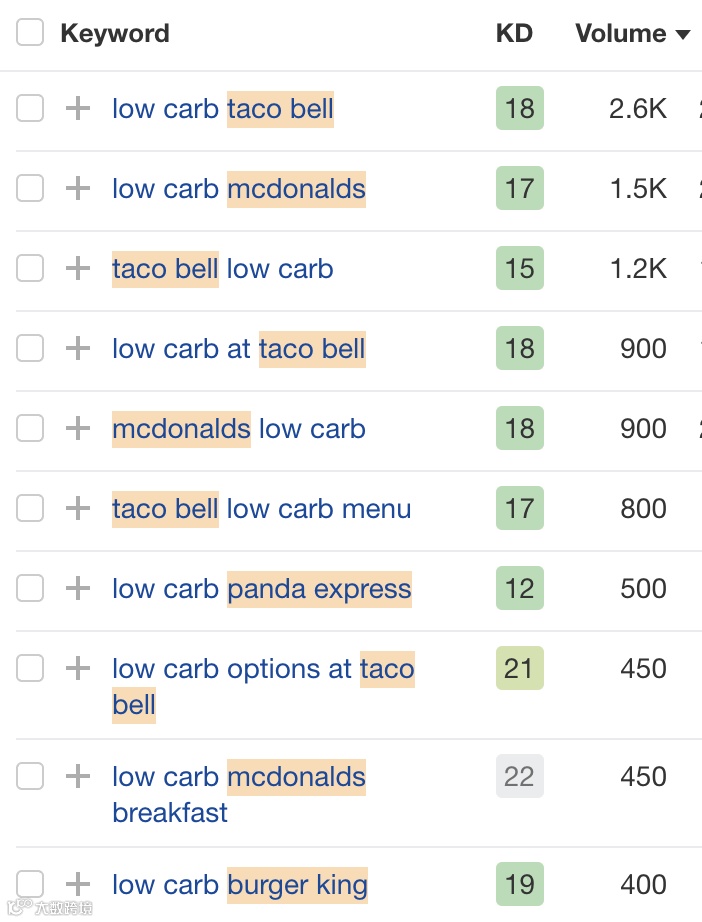Click the green KD badge showing 12
Screen dimensions: 702x922
(x=519, y=588)
